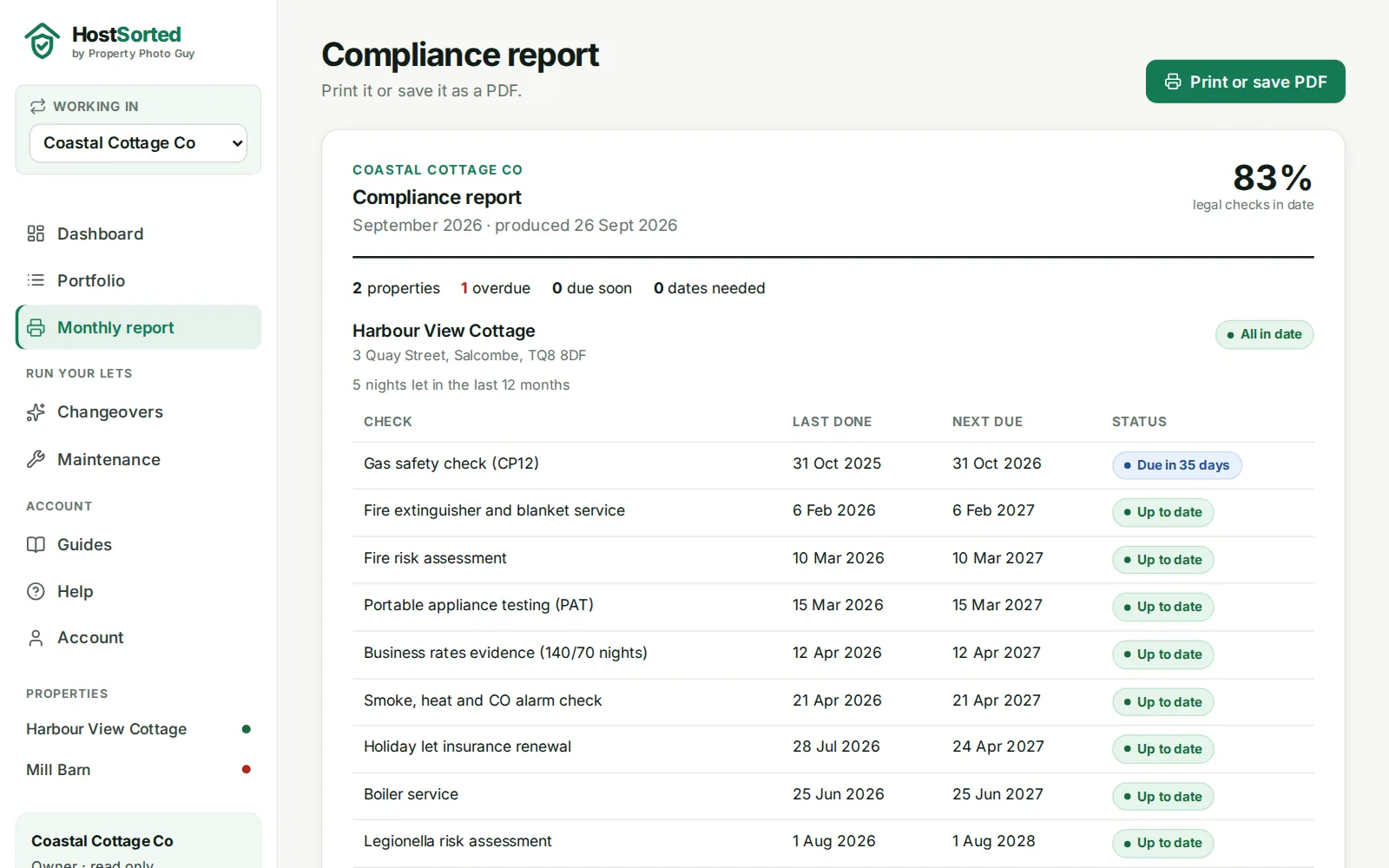The height and width of the screenshot is (868, 1389).
Task: Open Changeovers from the sidebar
Action: click(138, 412)
